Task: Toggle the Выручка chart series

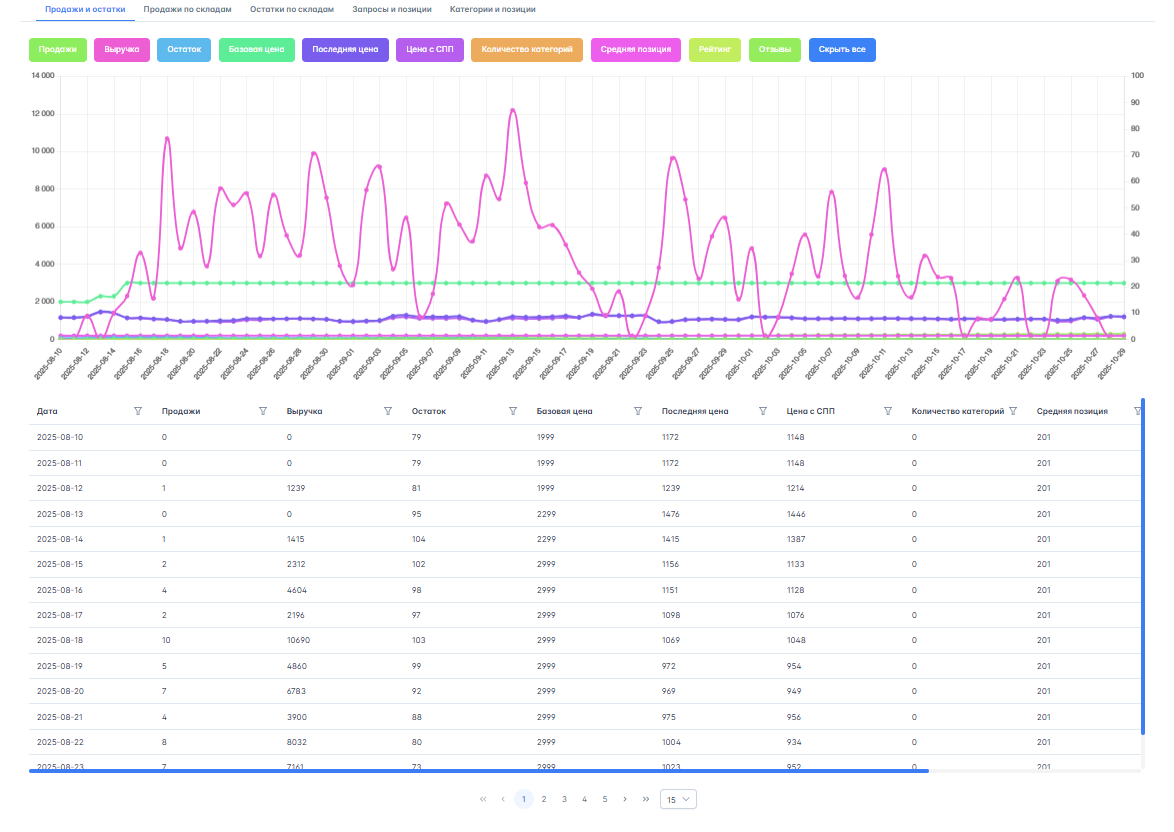Action: pos(122,49)
